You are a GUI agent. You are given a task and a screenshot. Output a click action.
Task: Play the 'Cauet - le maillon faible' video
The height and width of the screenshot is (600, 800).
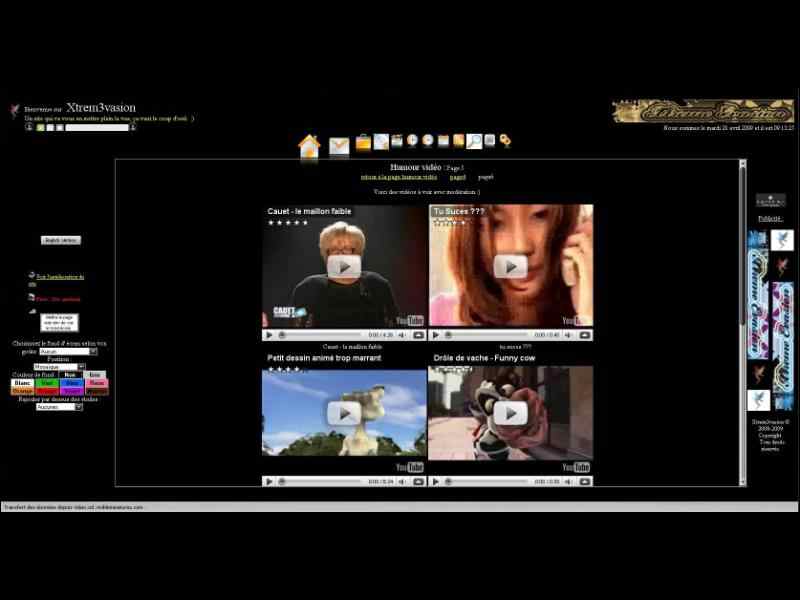coord(344,267)
